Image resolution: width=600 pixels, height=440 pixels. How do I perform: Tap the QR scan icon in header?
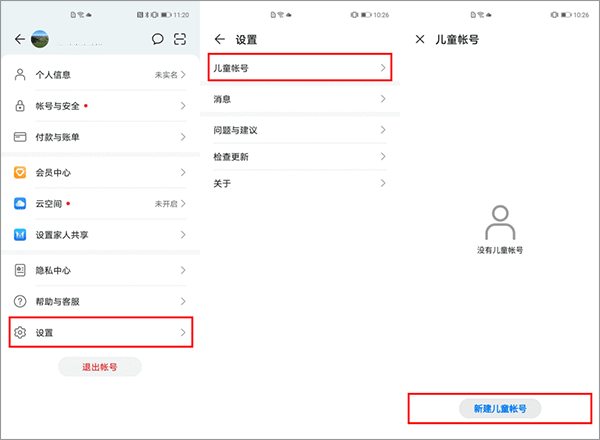click(181, 39)
